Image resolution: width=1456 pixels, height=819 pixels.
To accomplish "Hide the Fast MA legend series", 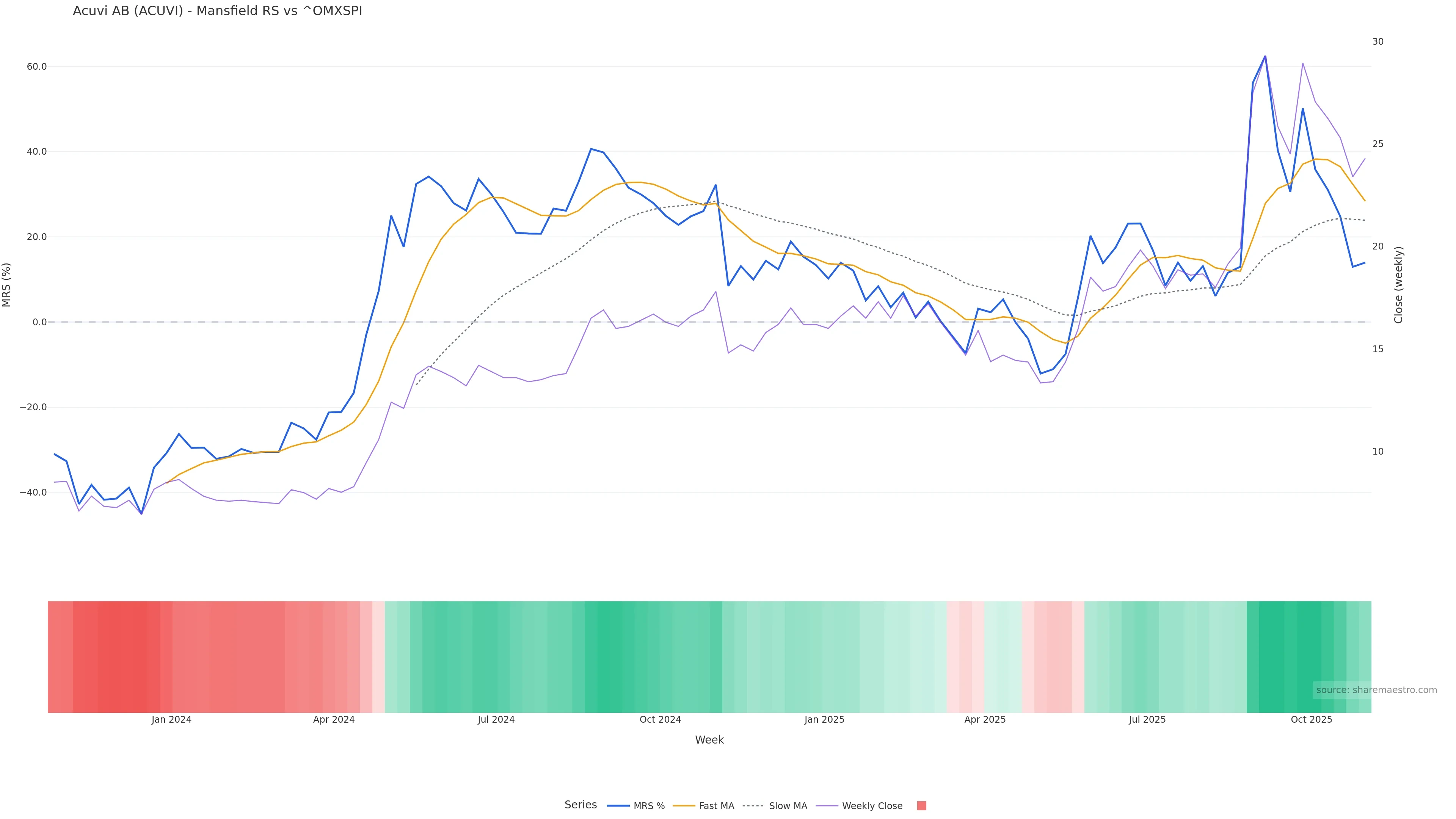I will [704, 806].
